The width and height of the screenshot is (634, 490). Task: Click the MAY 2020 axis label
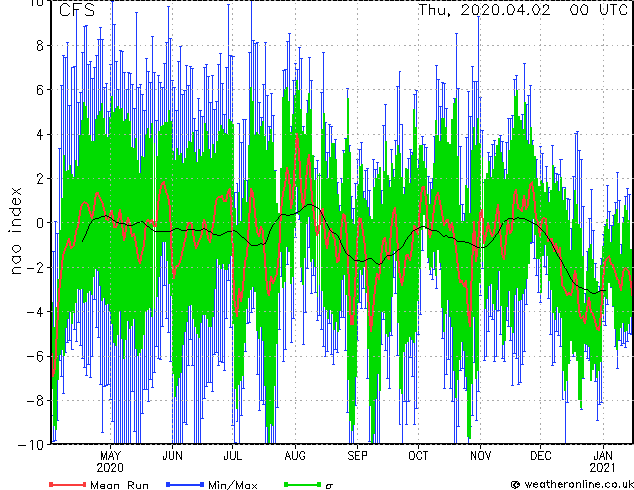coord(110,462)
